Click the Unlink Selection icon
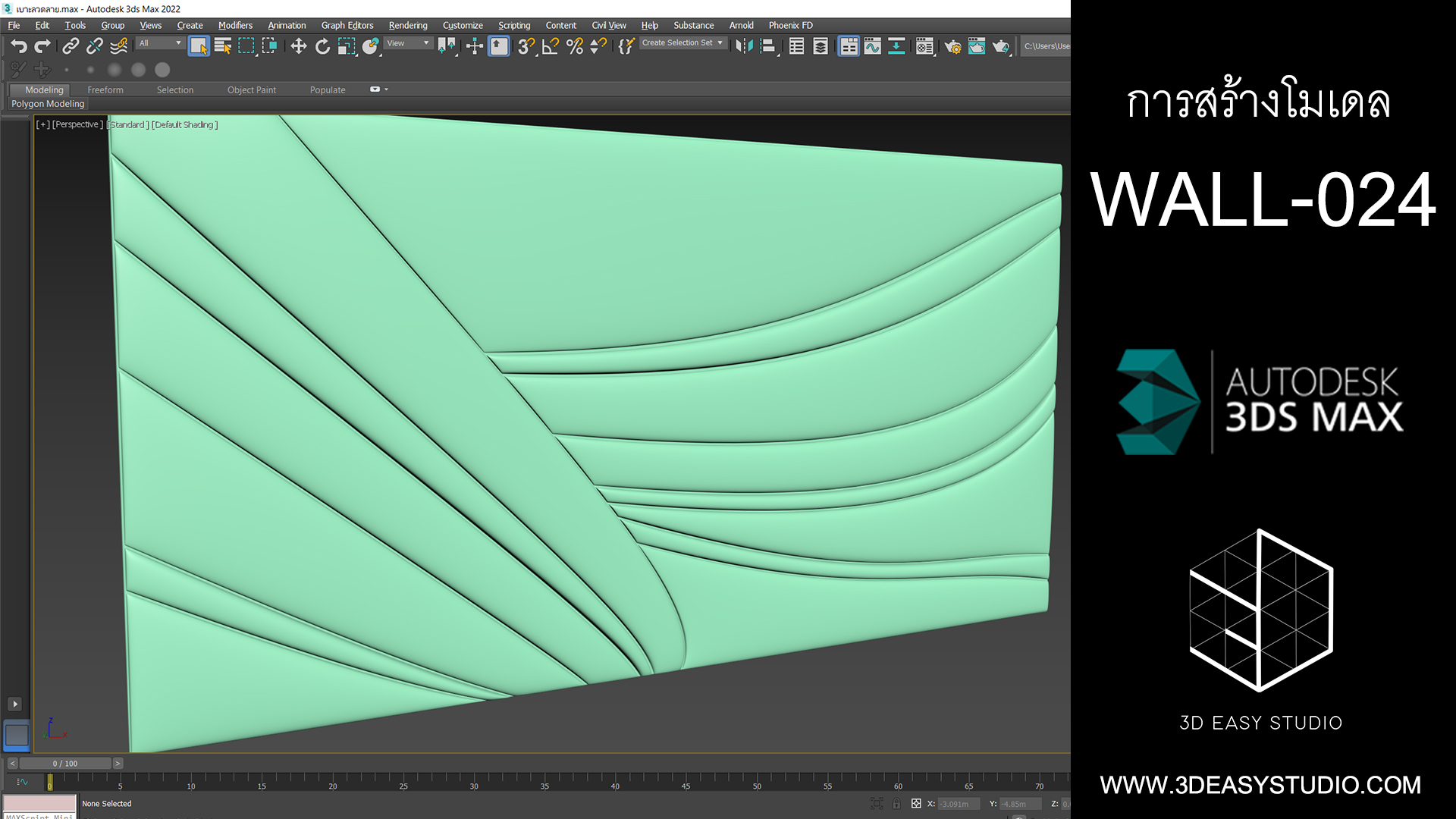The width and height of the screenshot is (1456, 819). [x=95, y=46]
